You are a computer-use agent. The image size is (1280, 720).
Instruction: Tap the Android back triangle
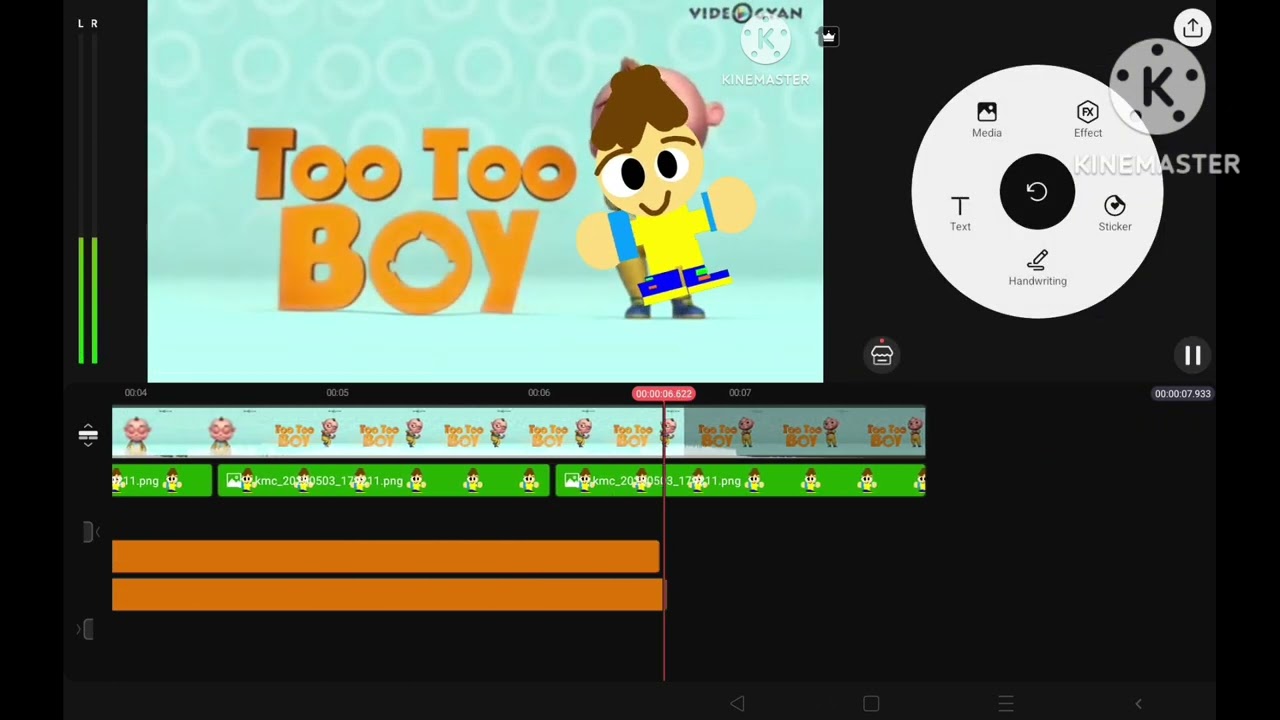pyautogui.click(x=737, y=704)
